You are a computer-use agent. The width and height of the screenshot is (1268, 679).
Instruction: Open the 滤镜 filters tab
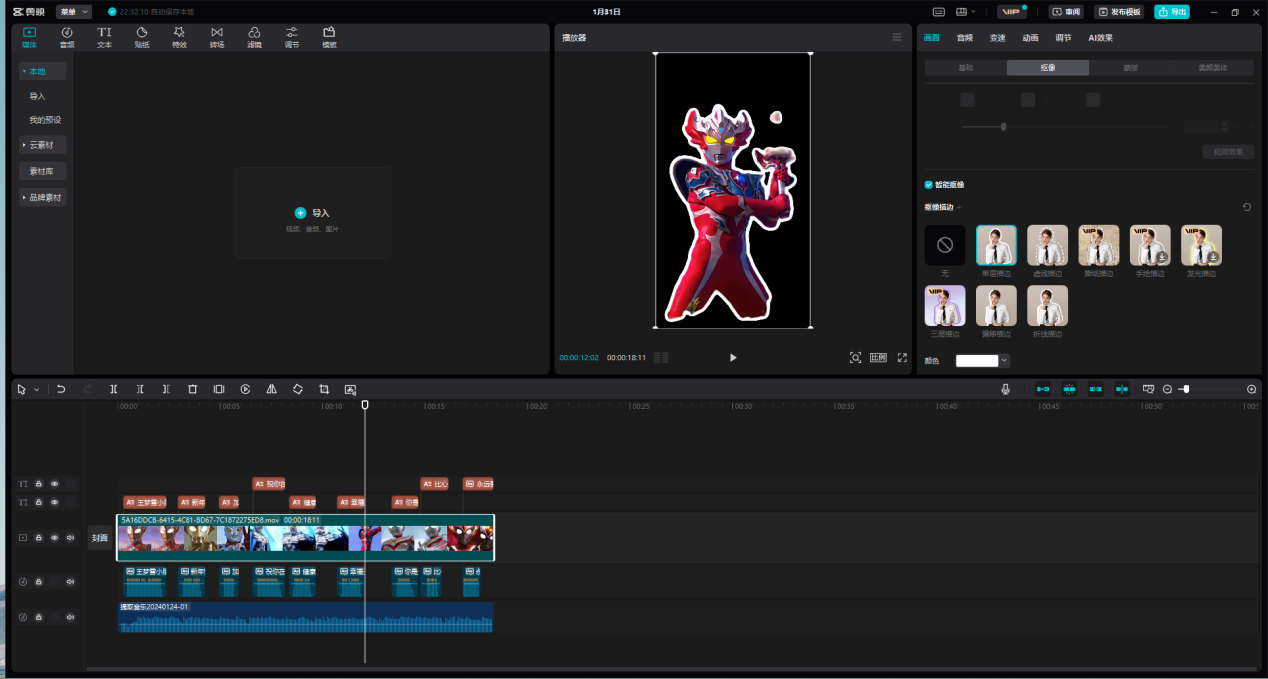[254, 37]
